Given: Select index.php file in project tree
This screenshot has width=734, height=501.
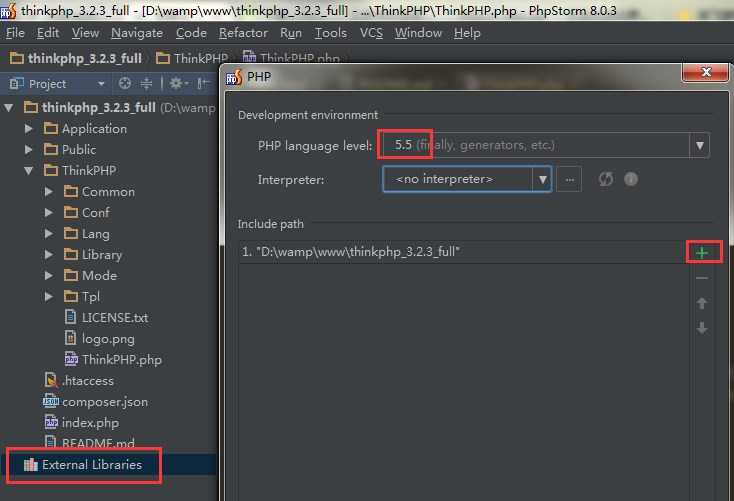Looking at the screenshot, I should coord(81,423).
